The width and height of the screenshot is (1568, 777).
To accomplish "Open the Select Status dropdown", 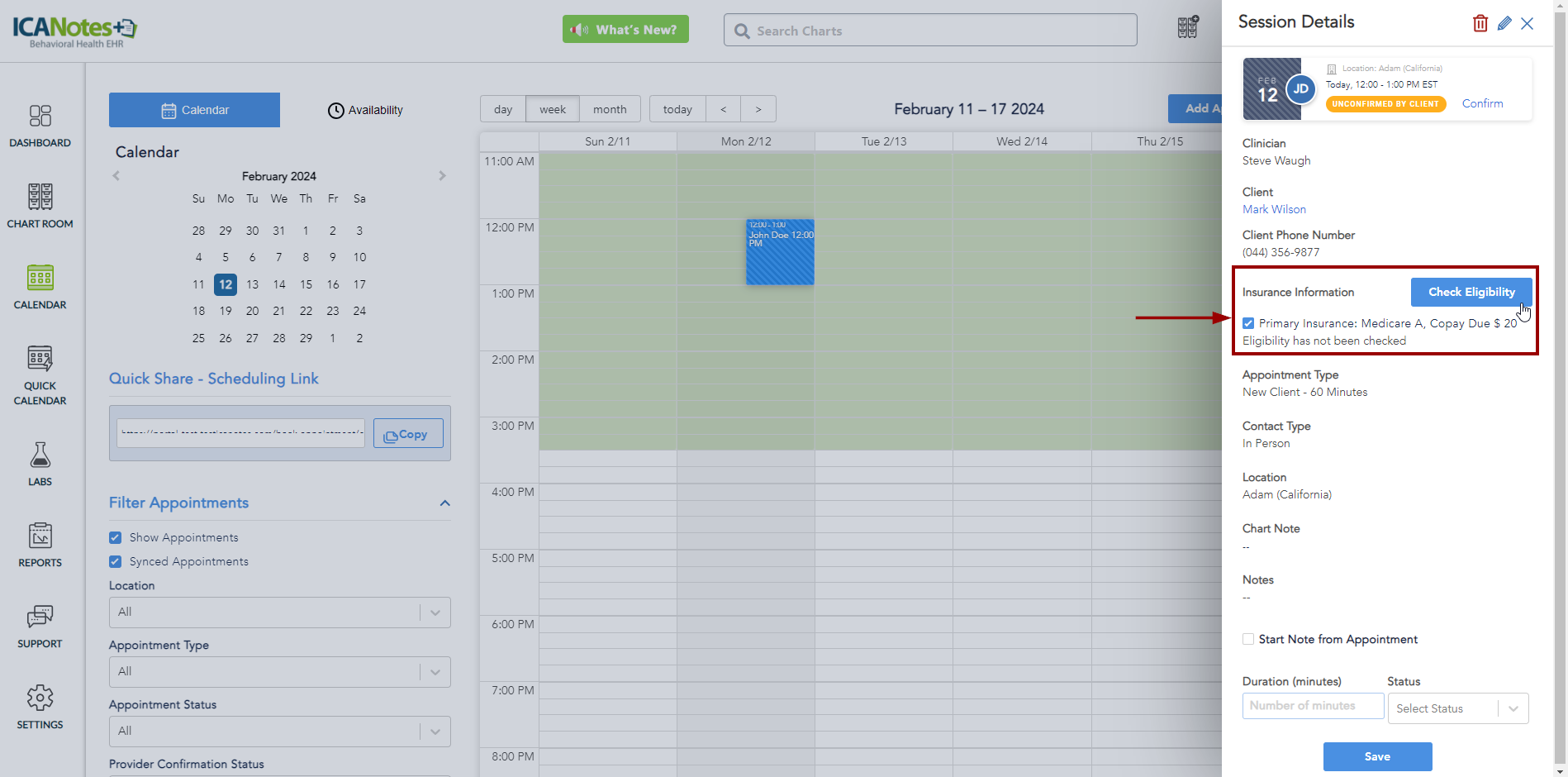I will (1457, 708).
